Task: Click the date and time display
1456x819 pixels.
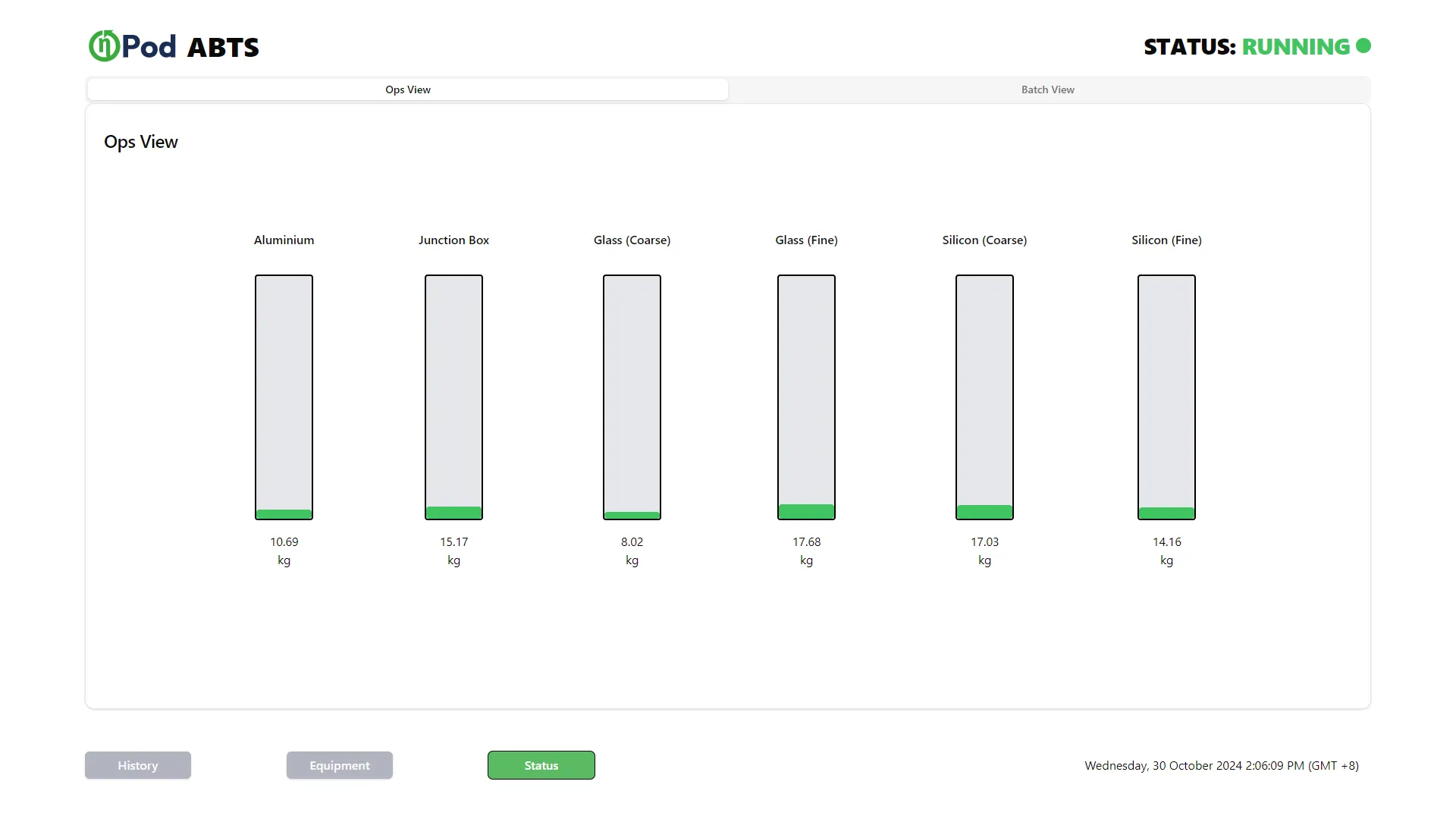Action: 1222,765
